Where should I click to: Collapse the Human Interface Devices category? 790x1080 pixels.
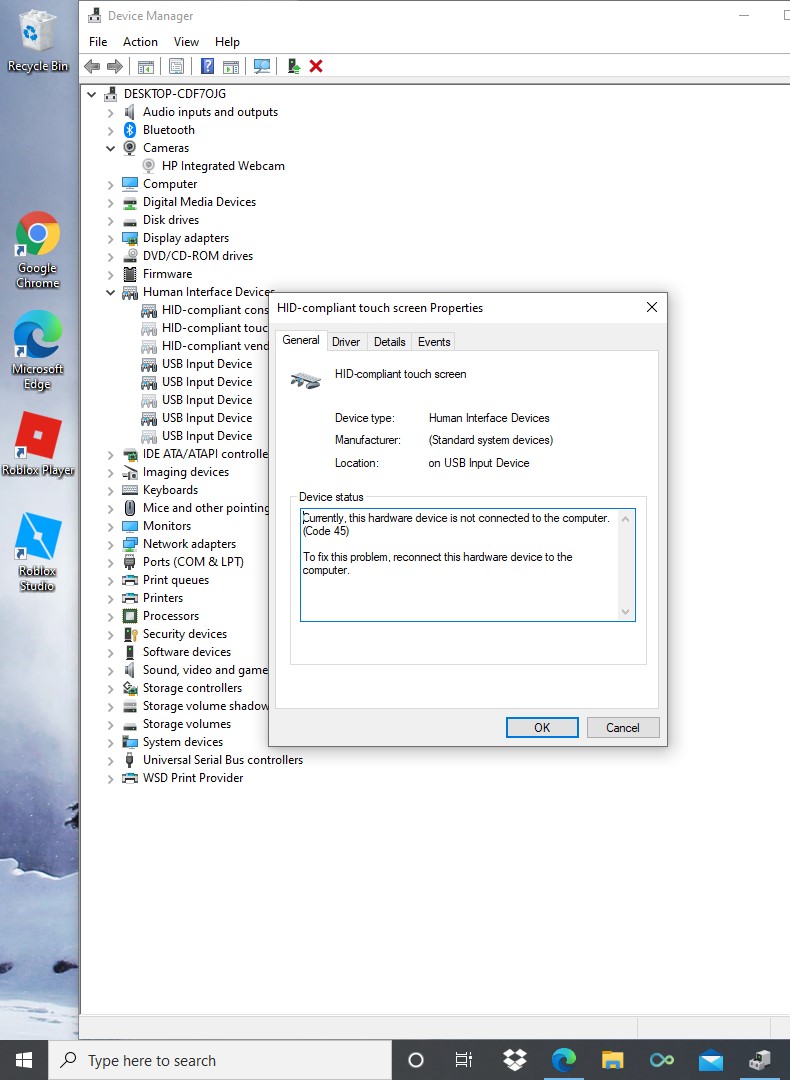(110, 292)
